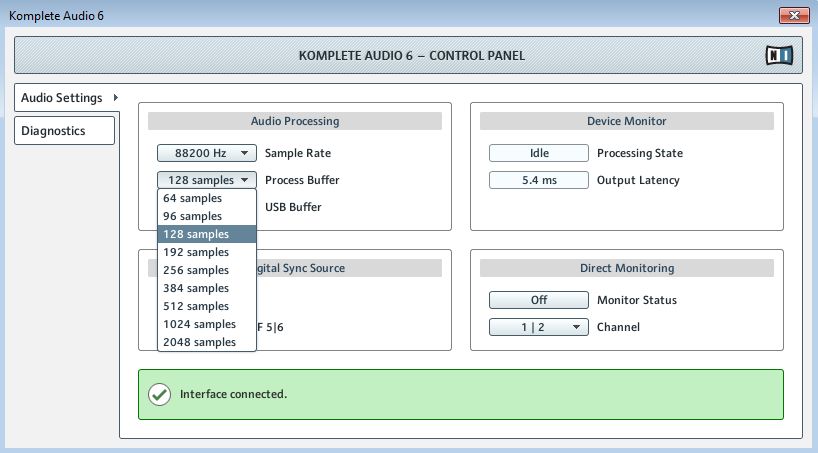This screenshot has width=818, height=453.
Task: Click the Audio Processing section header
Action: 295,121
